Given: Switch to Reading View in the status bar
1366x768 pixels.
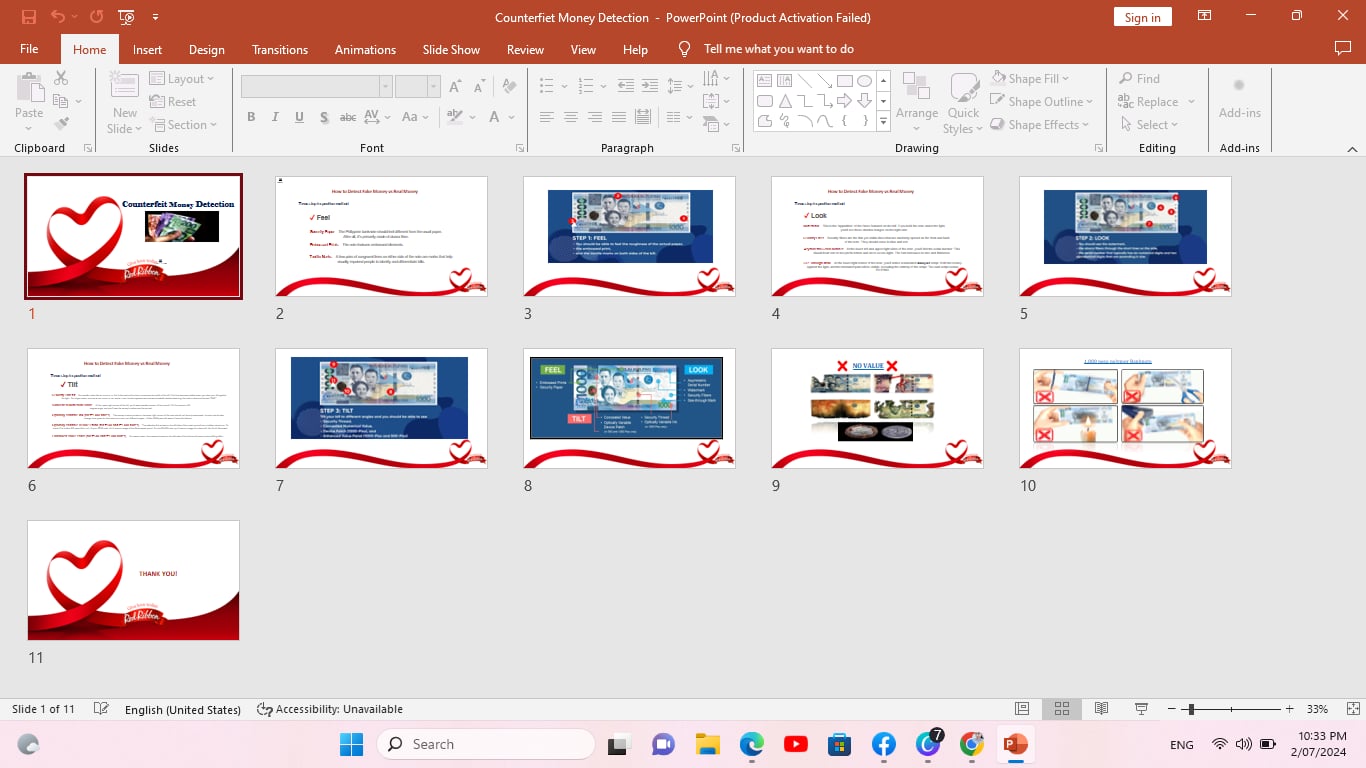Looking at the screenshot, I should pos(1101,709).
